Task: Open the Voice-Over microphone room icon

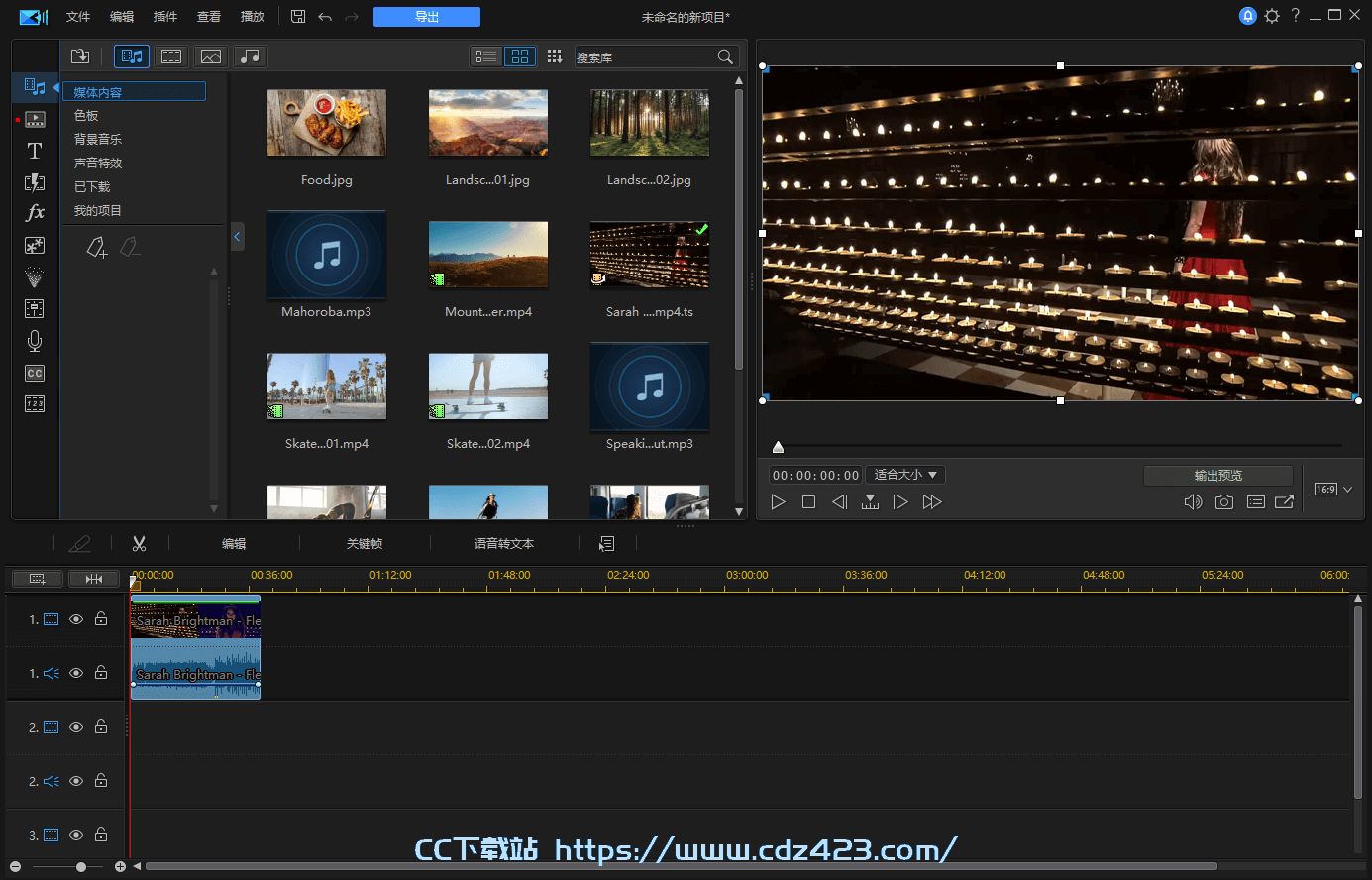Action: pos(35,341)
